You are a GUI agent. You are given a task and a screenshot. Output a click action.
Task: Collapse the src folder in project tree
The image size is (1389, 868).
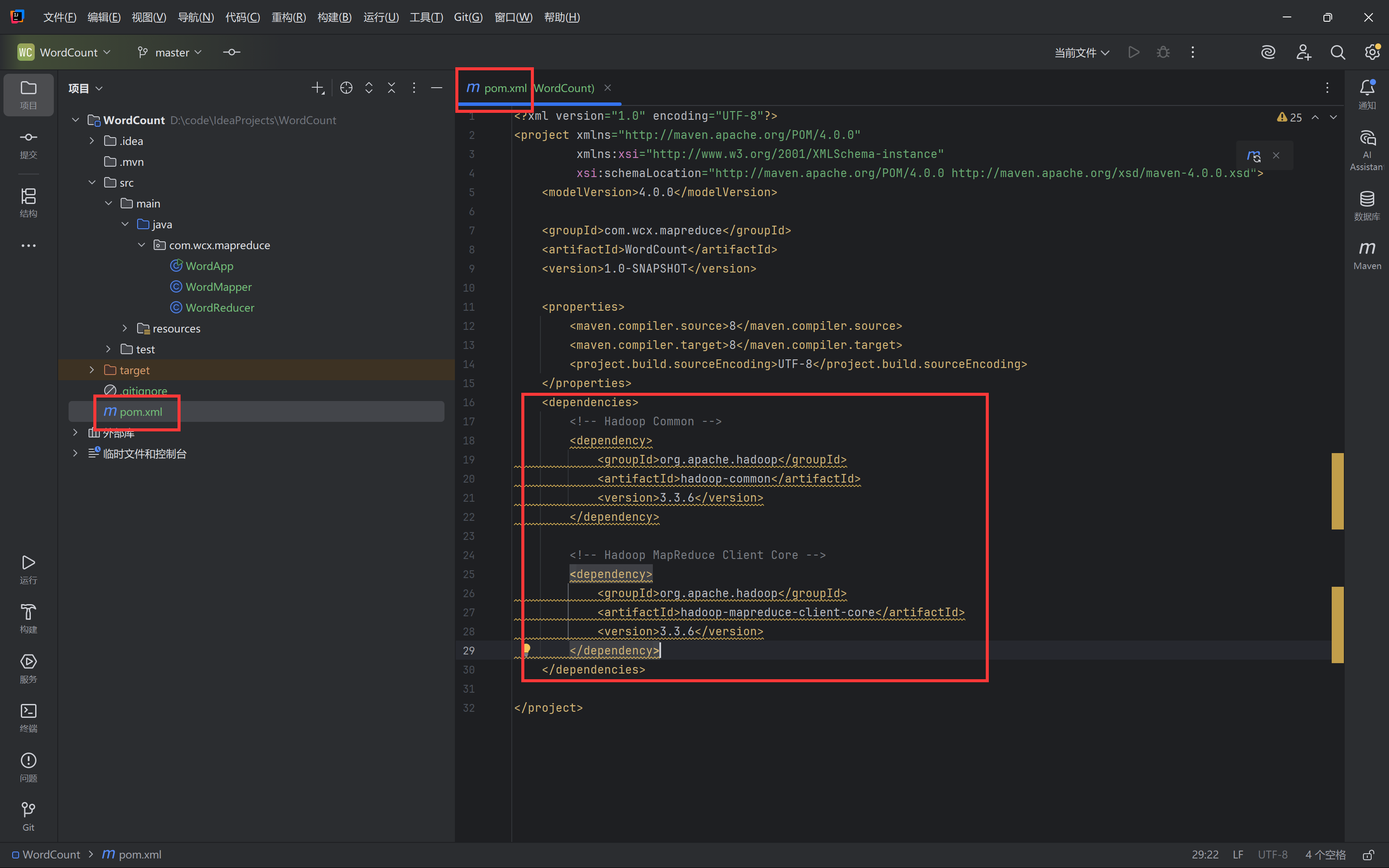[x=92, y=182]
